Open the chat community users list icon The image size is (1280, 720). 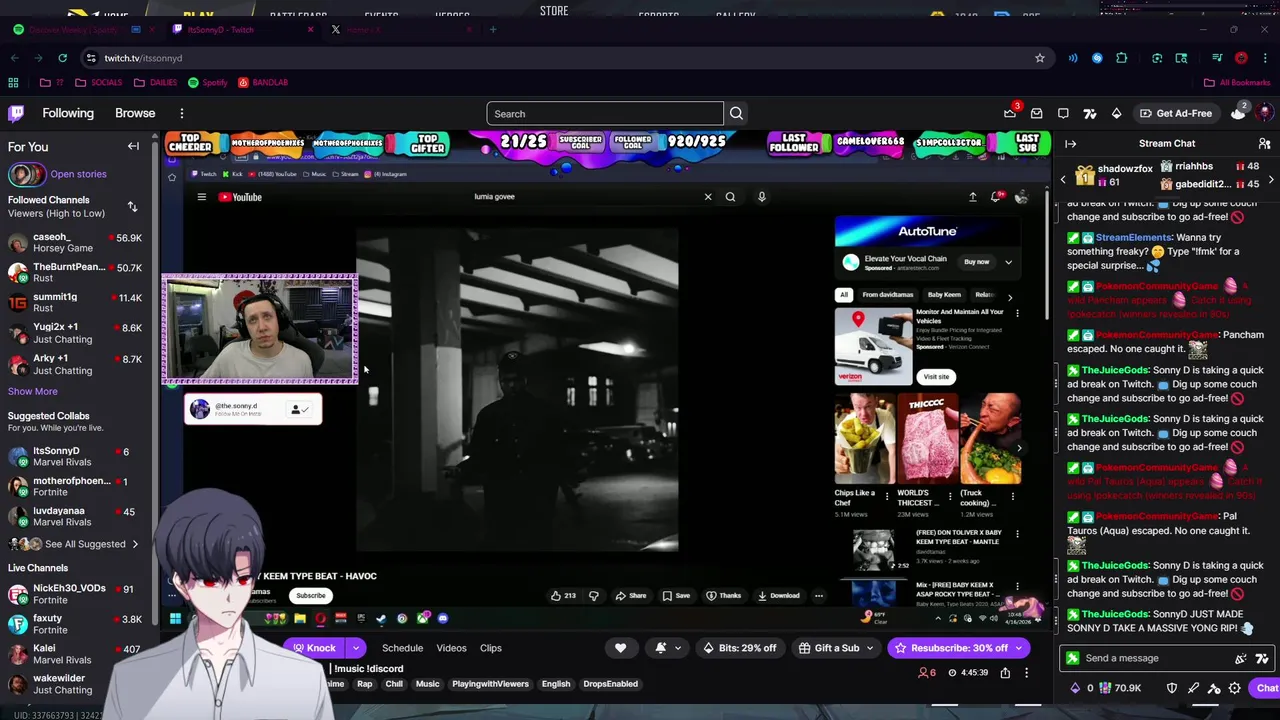tap(1264, 144)
